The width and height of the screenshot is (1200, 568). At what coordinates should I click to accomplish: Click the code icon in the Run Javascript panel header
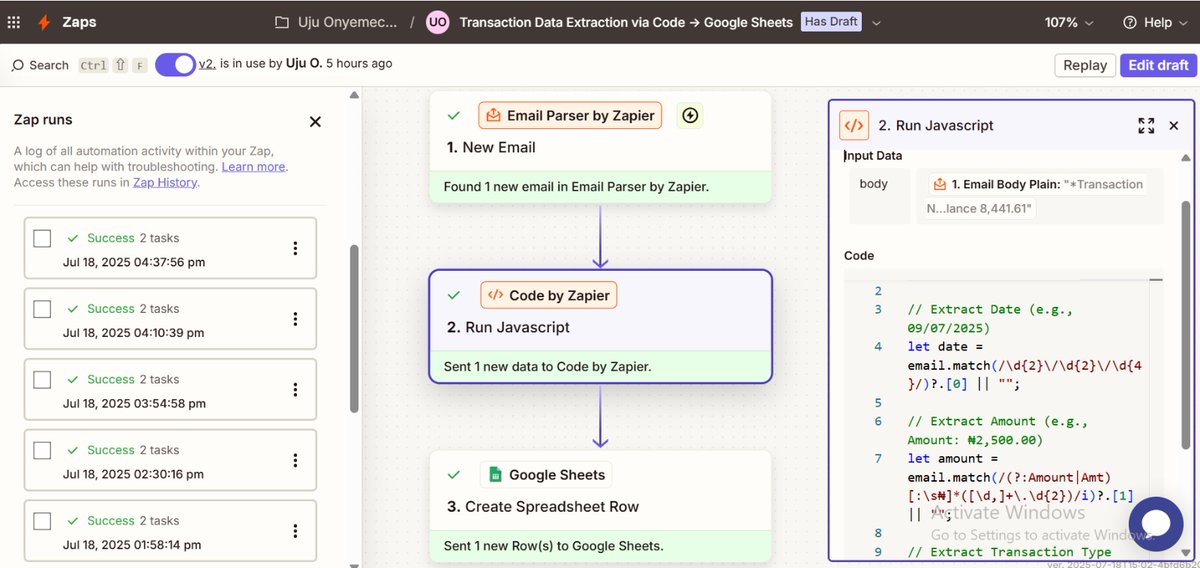(853, 125)
